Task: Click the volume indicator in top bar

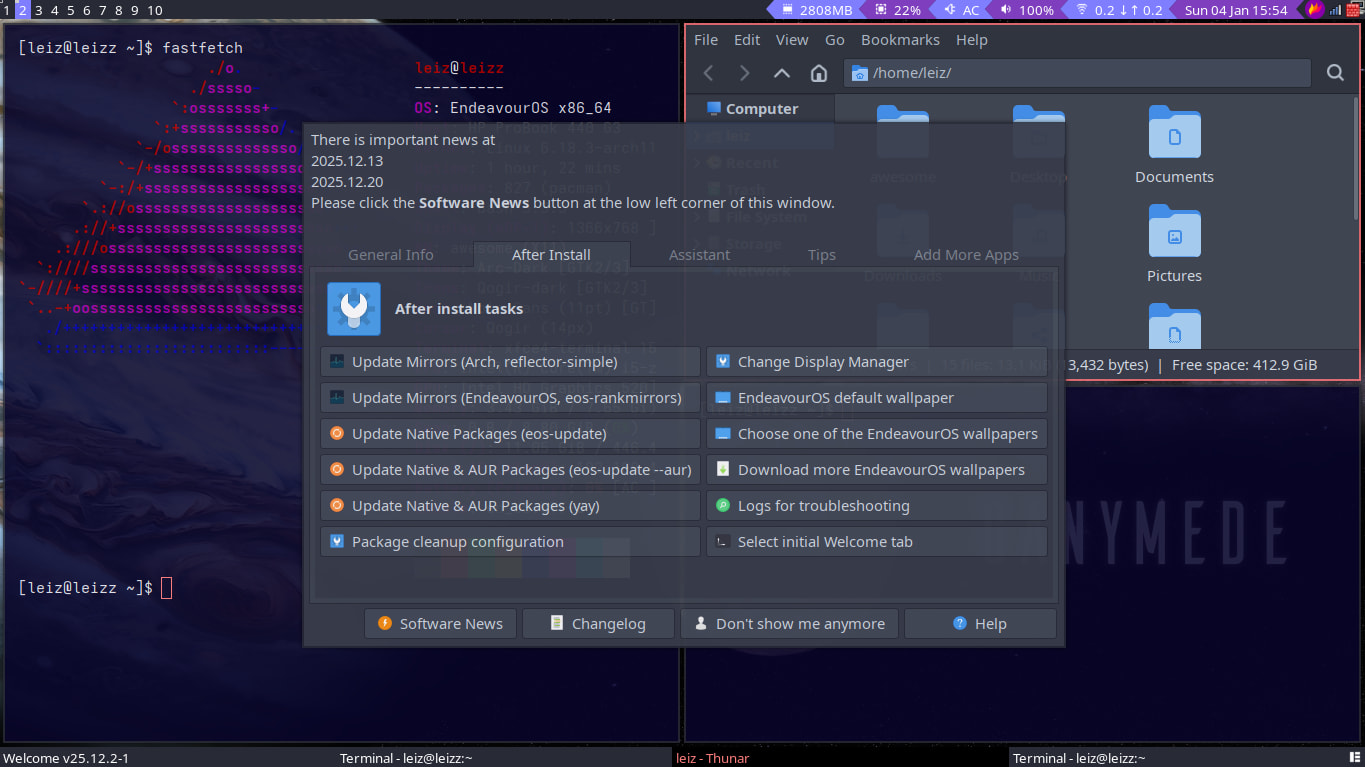Action: pyautogui.click(x=1026, y=10)
